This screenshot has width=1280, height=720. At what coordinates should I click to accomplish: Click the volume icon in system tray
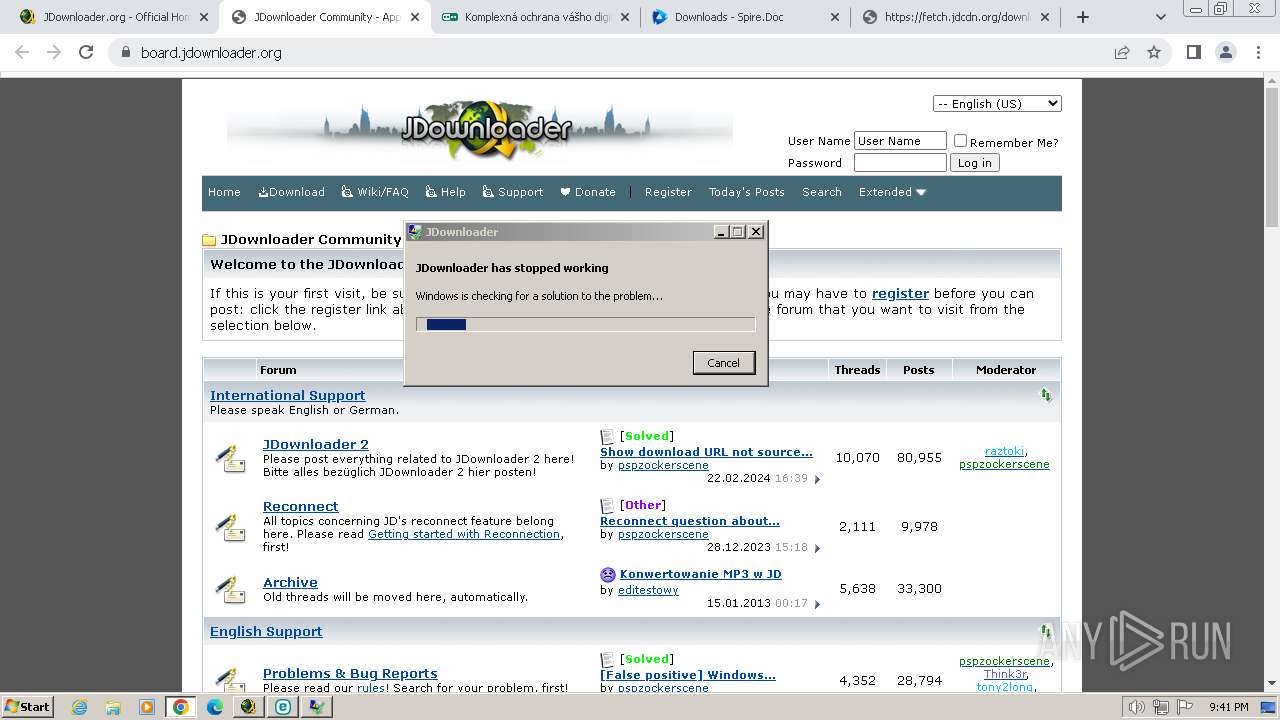(x=1136, y=707)
